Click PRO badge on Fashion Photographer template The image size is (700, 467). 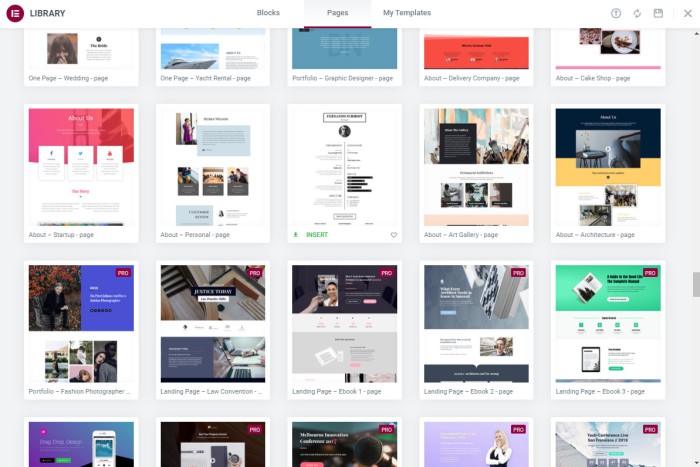(123, 272)
